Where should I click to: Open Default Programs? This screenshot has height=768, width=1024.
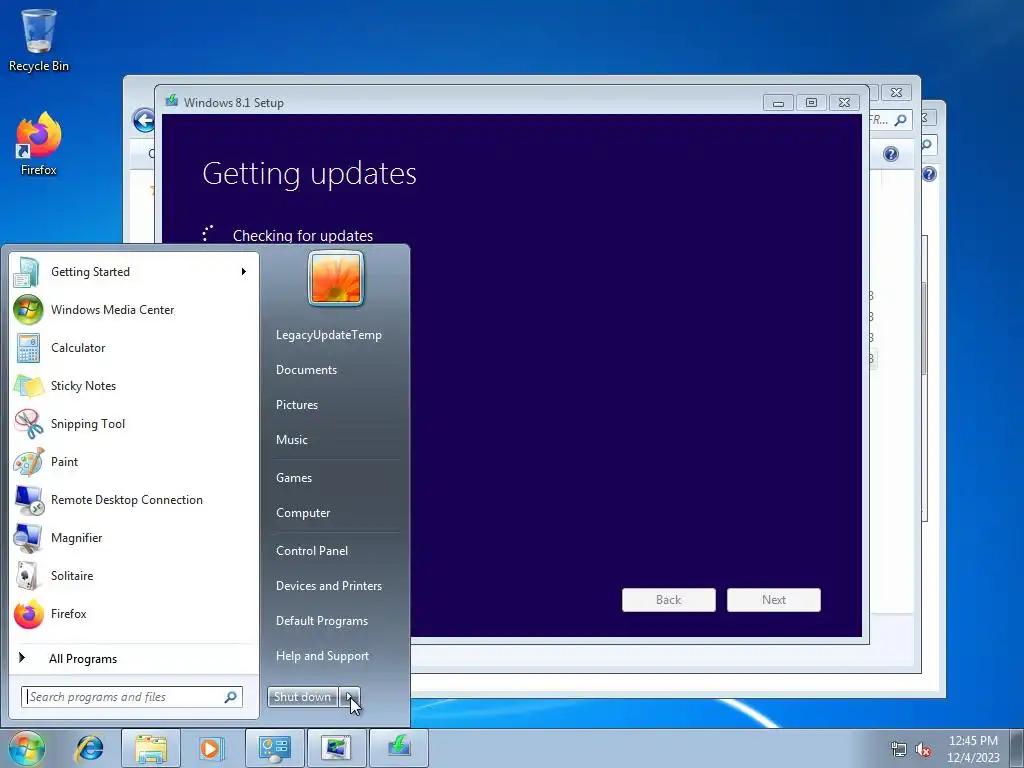pos(322,621)
